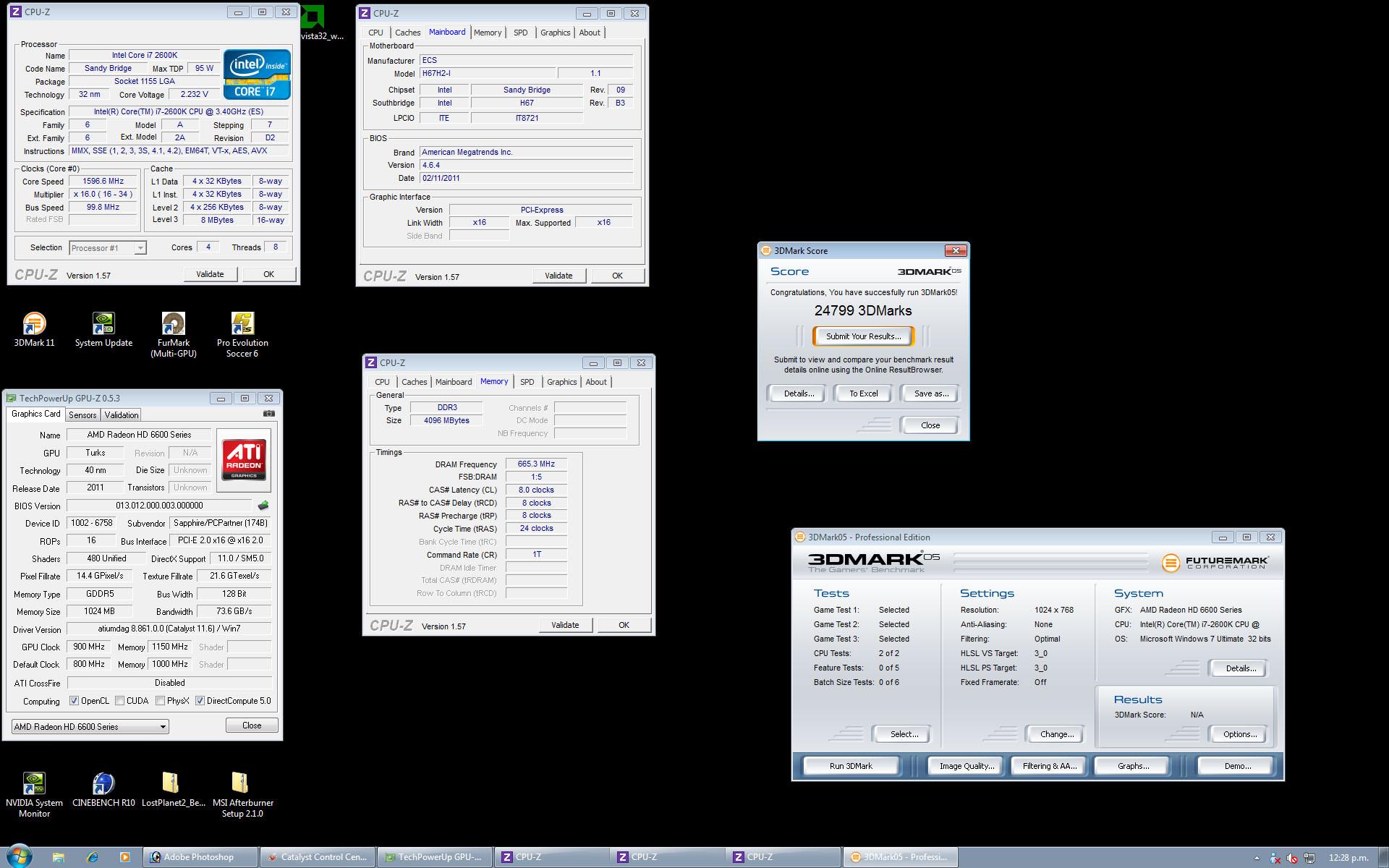Open the Windows Start orb
This screenshot has width=1389, height=868.
click(19, 856)
